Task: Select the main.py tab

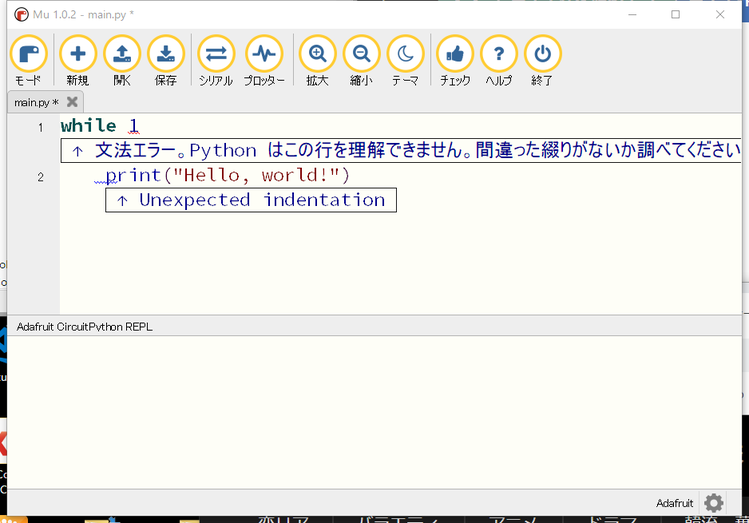Action: [x=34, y=102]
